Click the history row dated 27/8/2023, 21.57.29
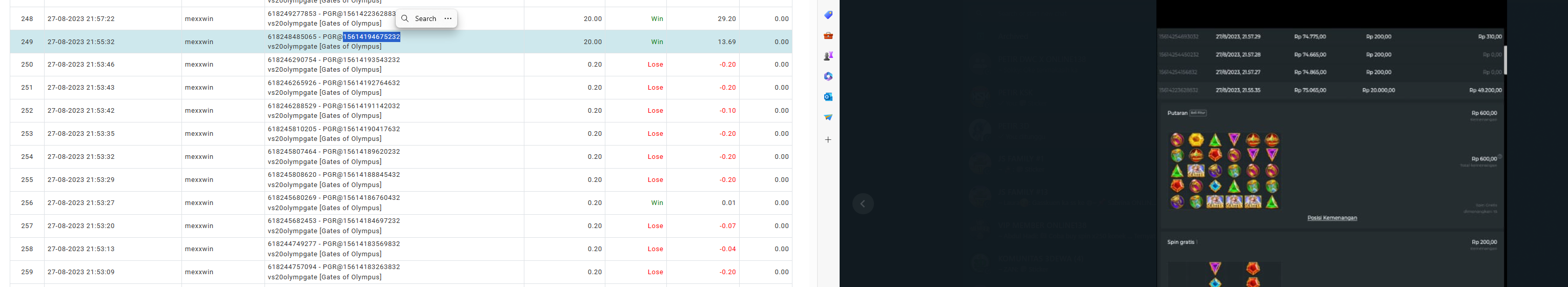Screen dimensions: 1568x287 (1330, 37)
